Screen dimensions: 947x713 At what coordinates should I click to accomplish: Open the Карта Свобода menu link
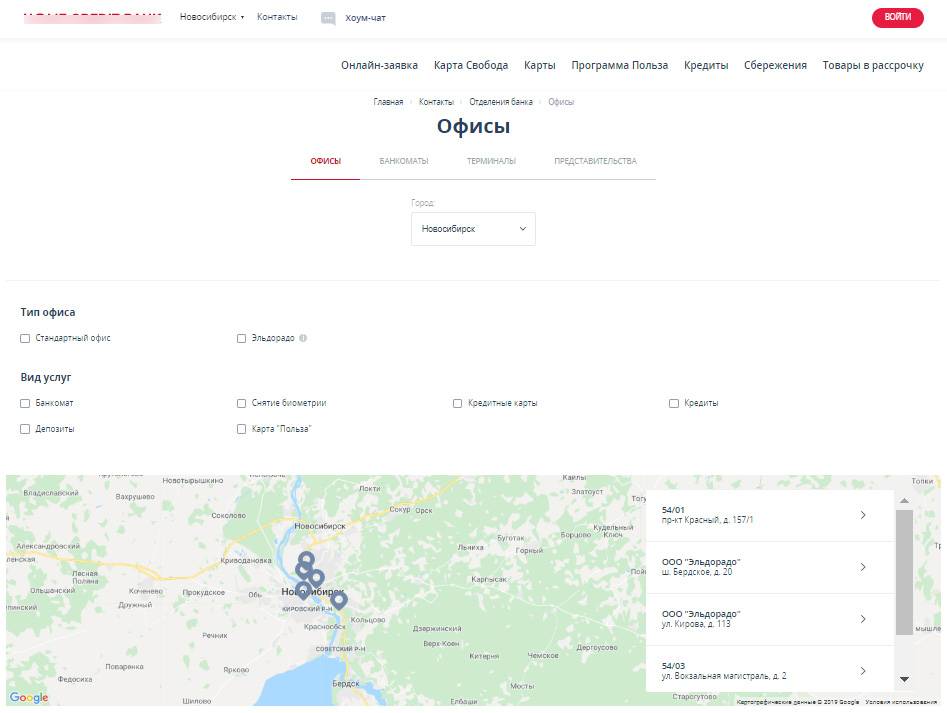[471, 65]
